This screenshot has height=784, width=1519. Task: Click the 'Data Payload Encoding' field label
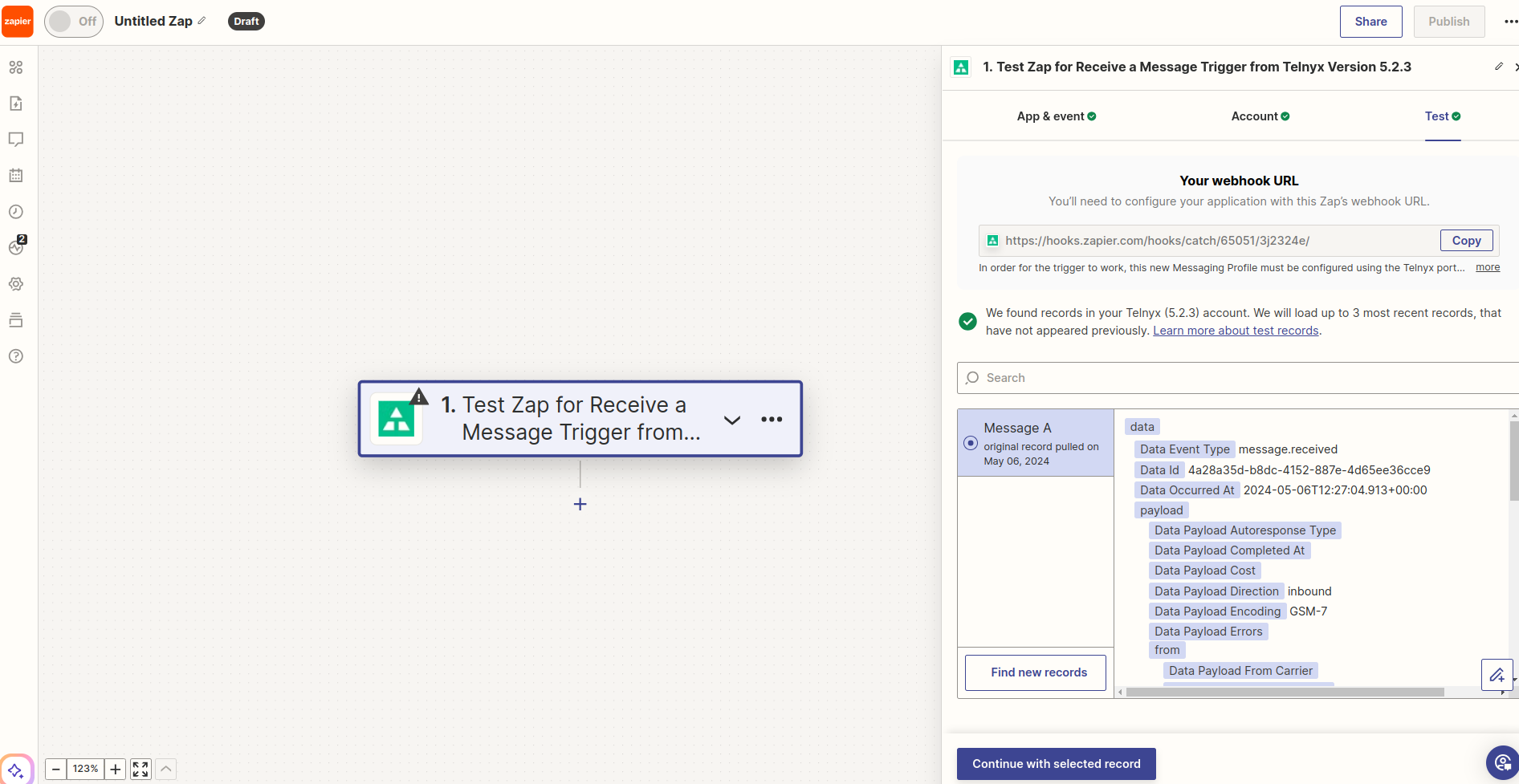click(1217, 611)
